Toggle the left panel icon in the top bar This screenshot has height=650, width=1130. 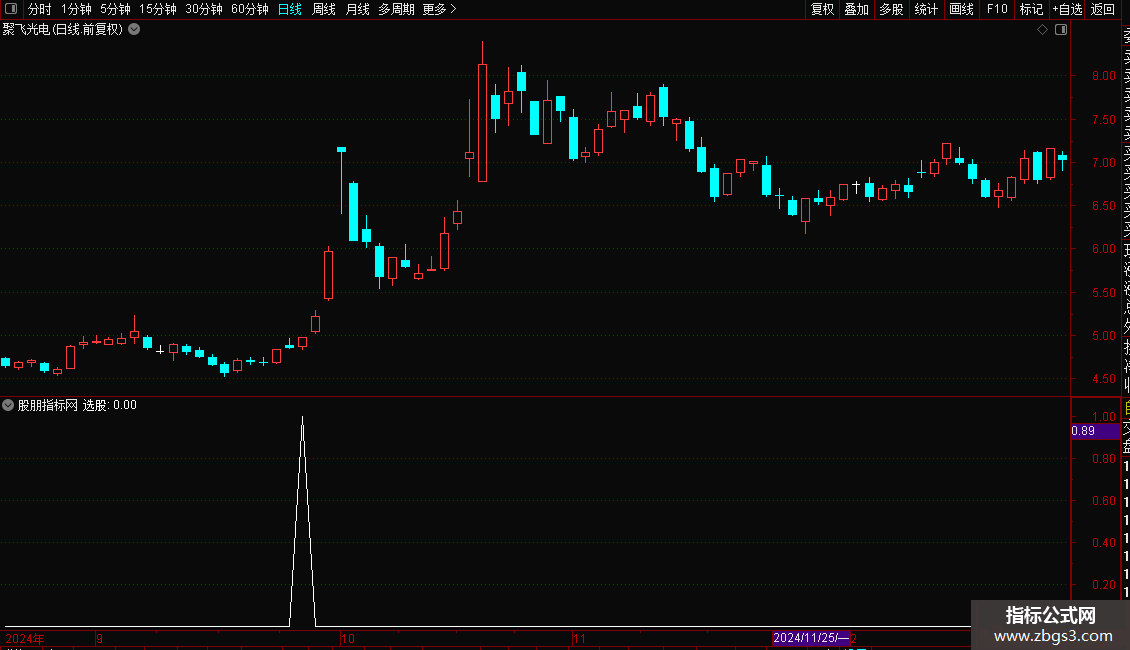pos(11,9)
